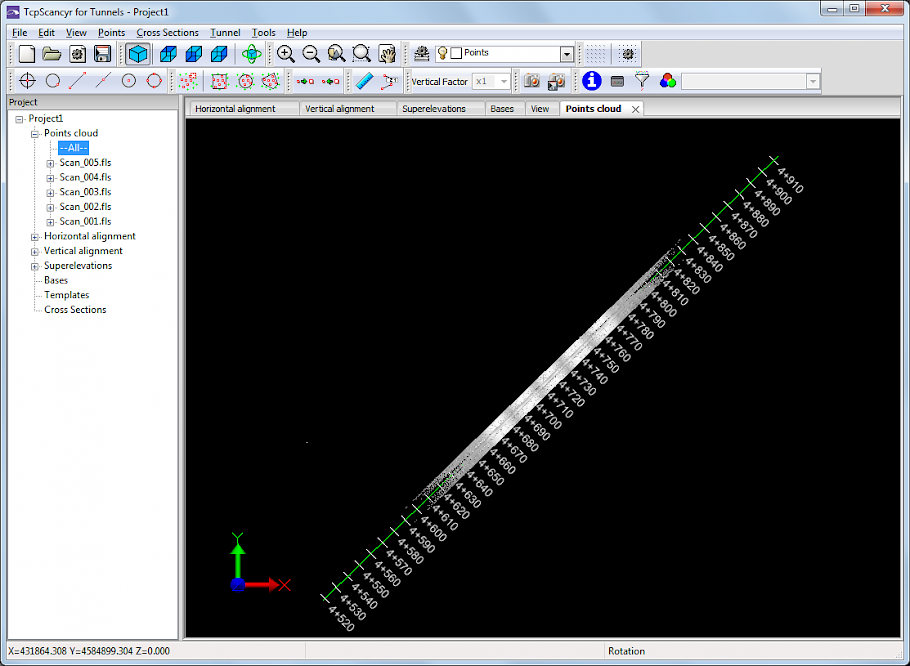This screenshot has width=910, height=666.
Task: Click the funnel filter icon
Action: [x=643, y=81]
